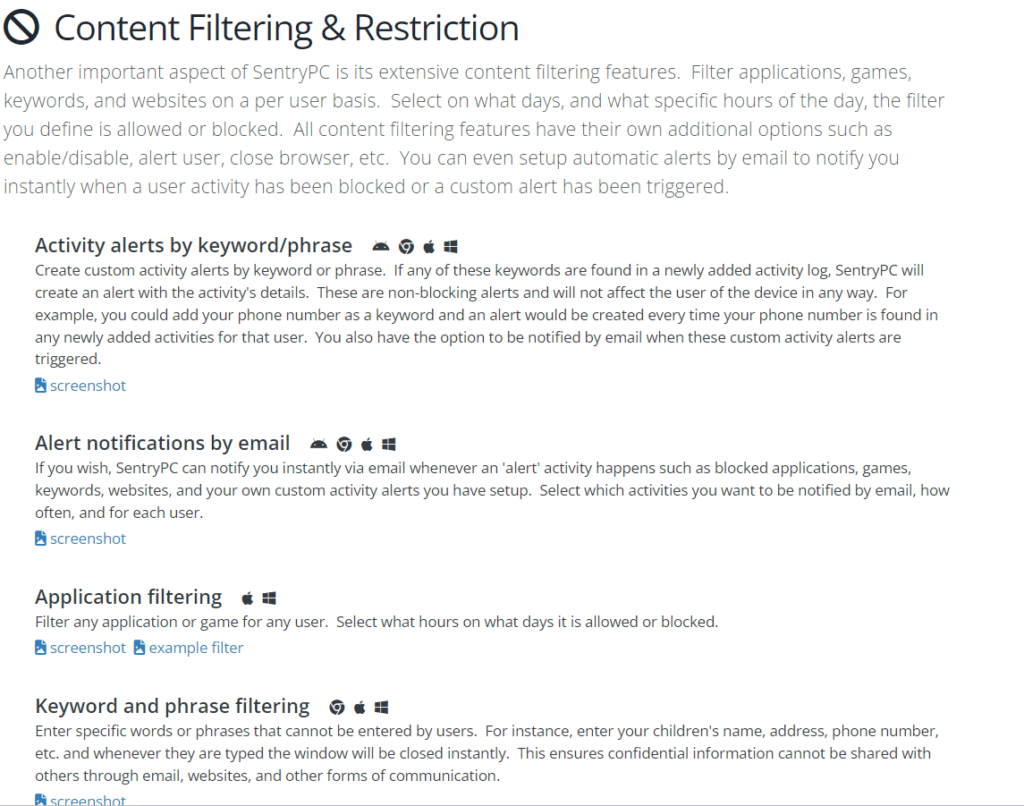Click the Android icon beside Activity alerts heading

click(x=381, y=247)
